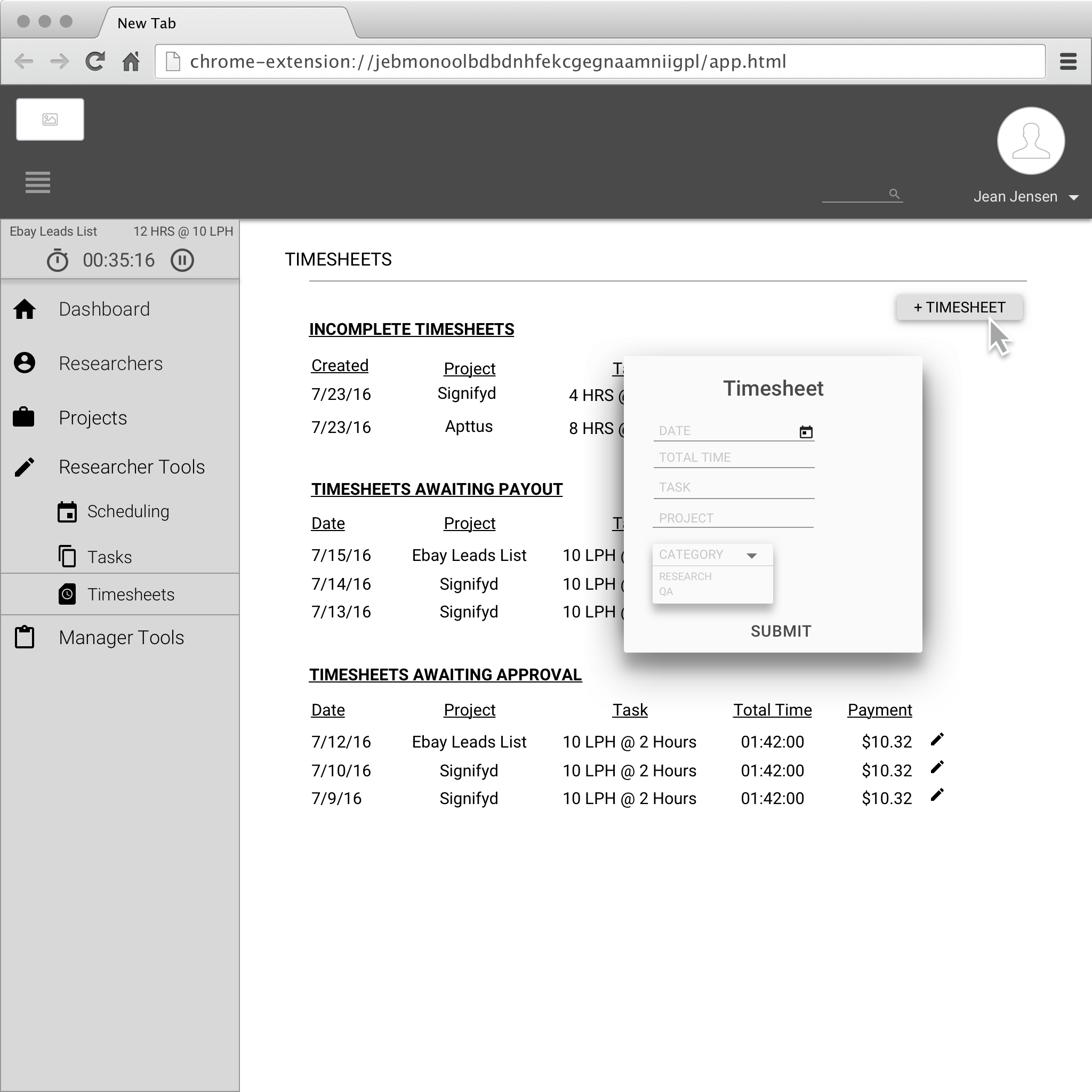Edit the 7/12/16 Ebay Leads List timesheet
Viewport: 1092px width, 1092px height.
(936, 740)
